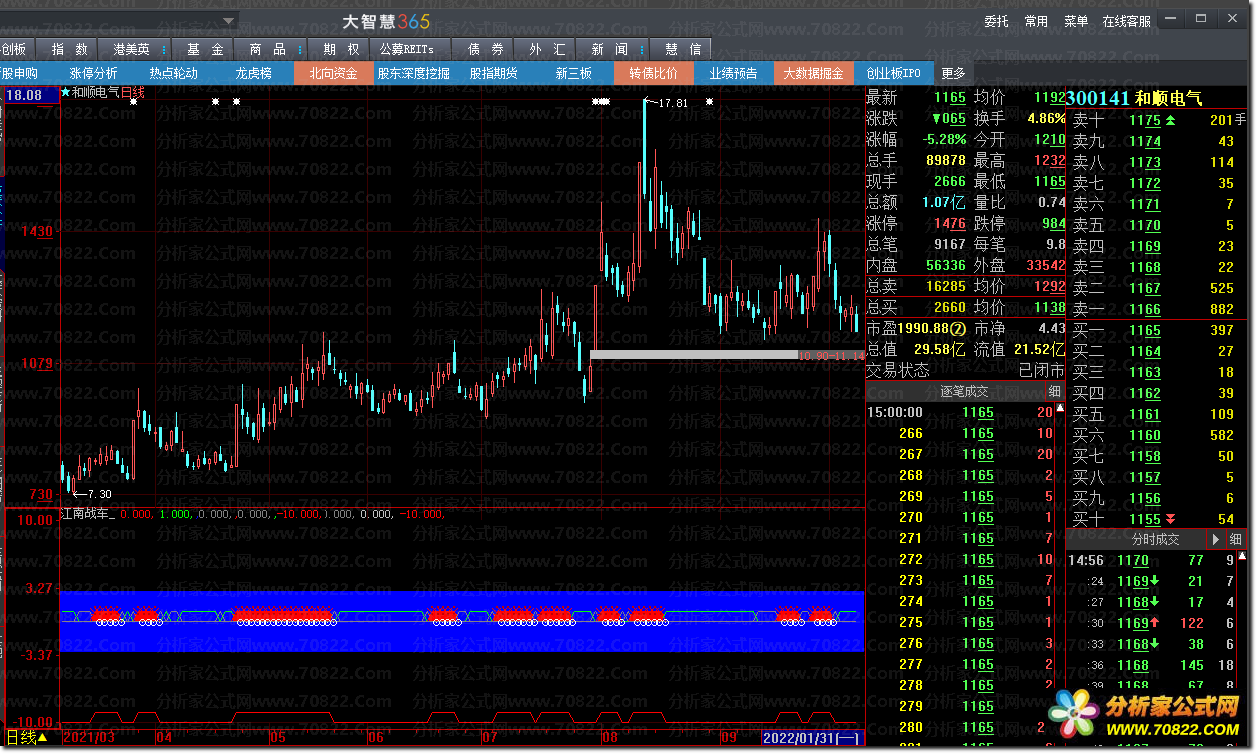
Task: Click the 细 detail button beside 分时成交
Action: [1236, 539]
